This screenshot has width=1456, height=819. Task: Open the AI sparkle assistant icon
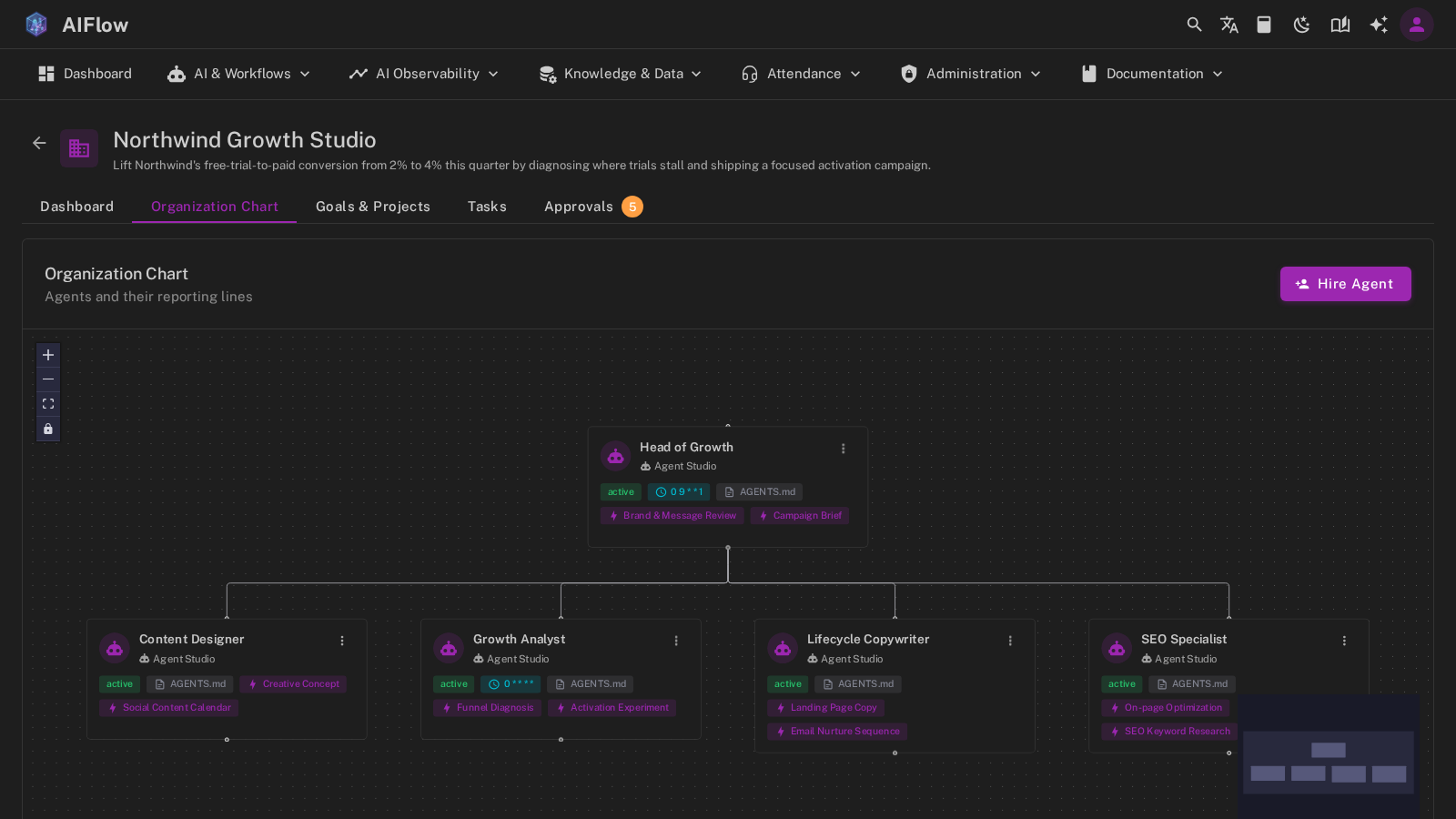click(1379, 25)
